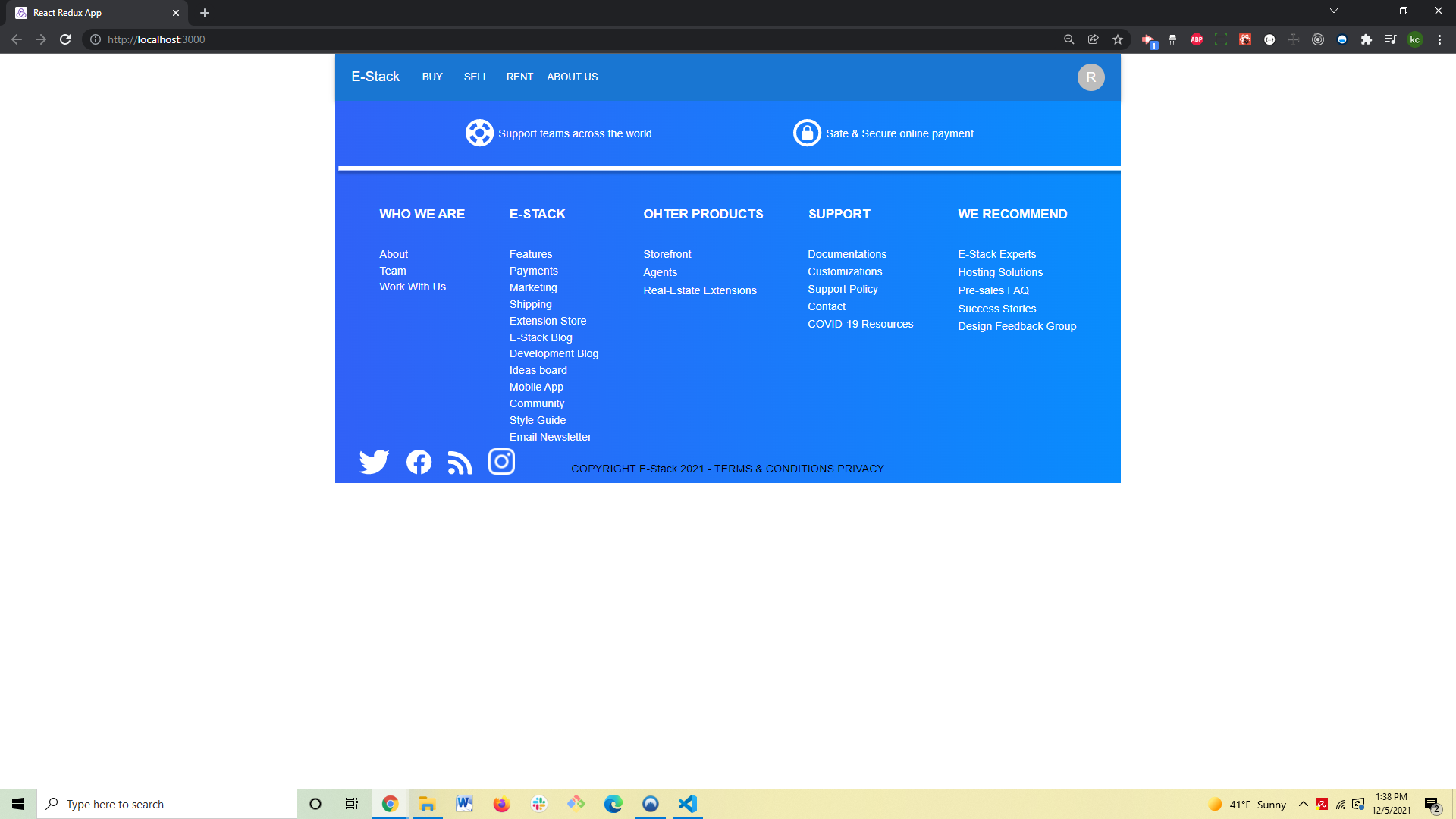Expand the SUPPORT footer section
Viewport: 1456px width, 819px height.
[839, 214]
